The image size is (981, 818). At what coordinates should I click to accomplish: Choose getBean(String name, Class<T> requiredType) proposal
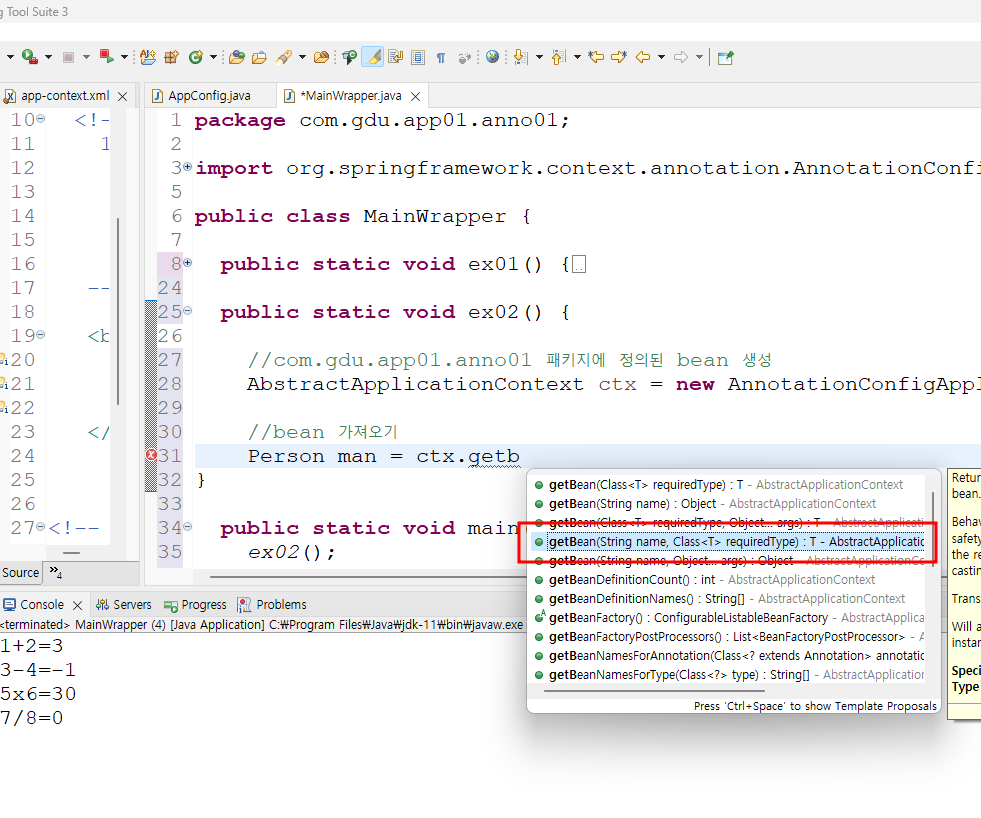[x=729, y=542]
